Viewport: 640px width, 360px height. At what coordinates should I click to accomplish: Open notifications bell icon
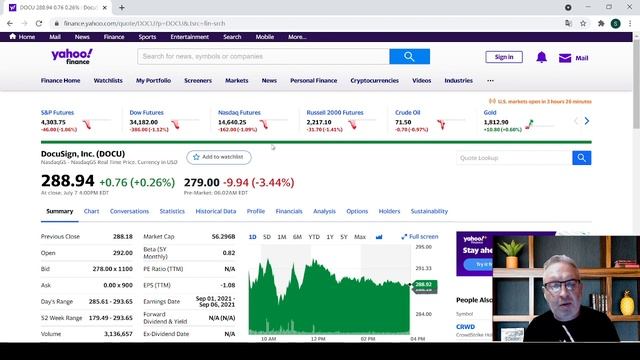tap(541, 57)
